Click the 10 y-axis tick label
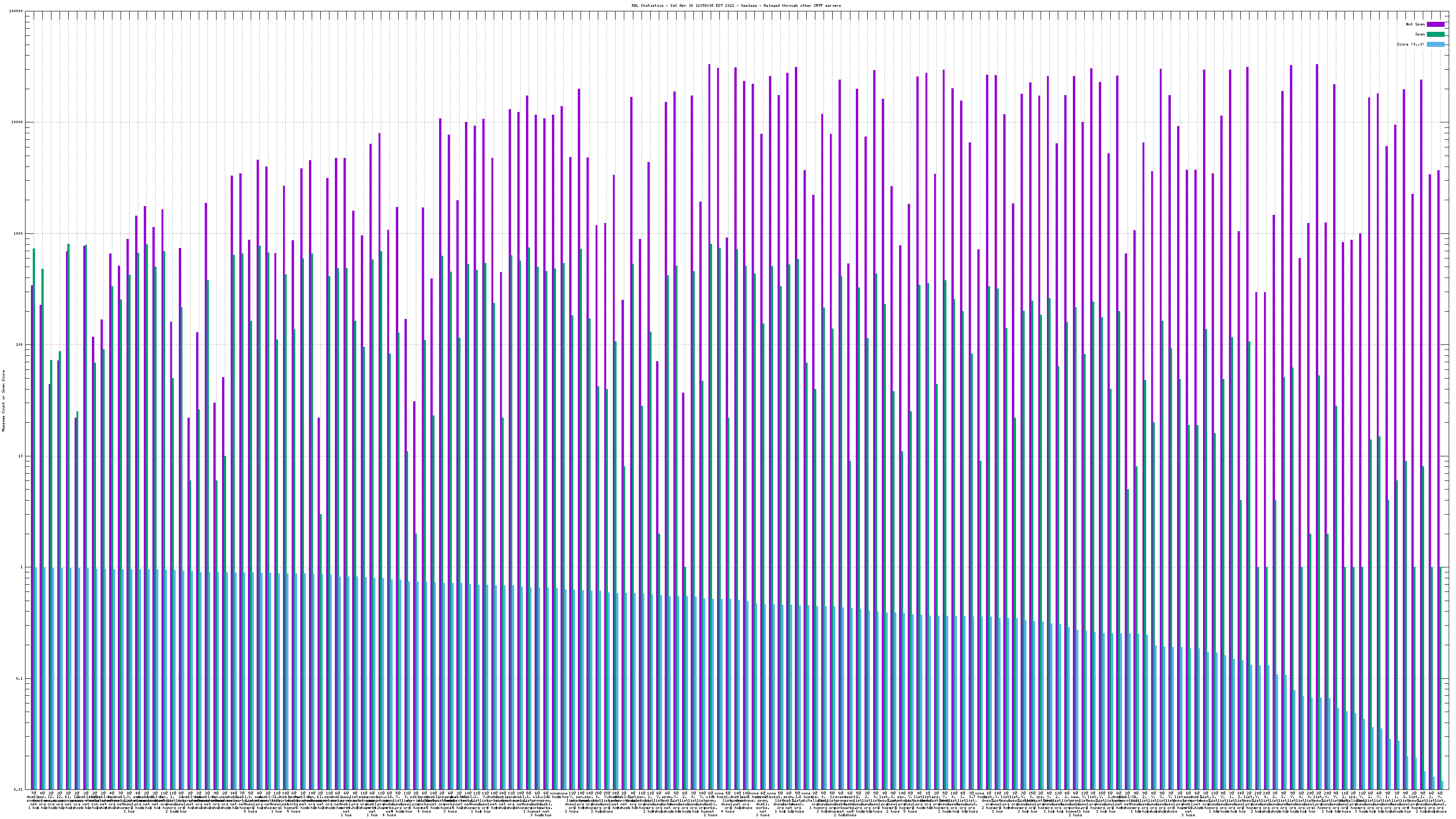Screen dimensions: 1456x819 coord(21,456)
